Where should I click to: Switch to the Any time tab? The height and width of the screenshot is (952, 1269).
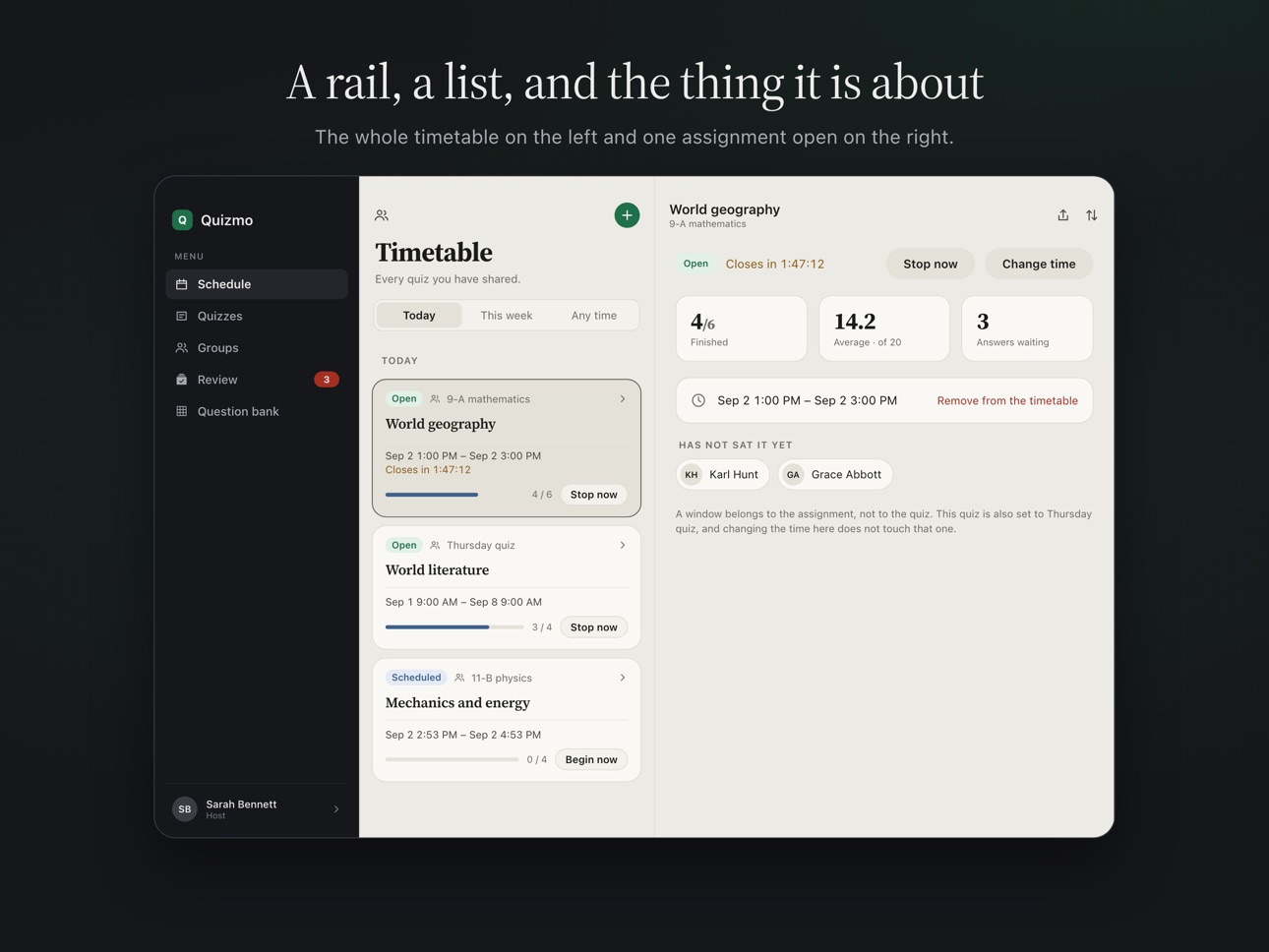click(x=594, y=316)
